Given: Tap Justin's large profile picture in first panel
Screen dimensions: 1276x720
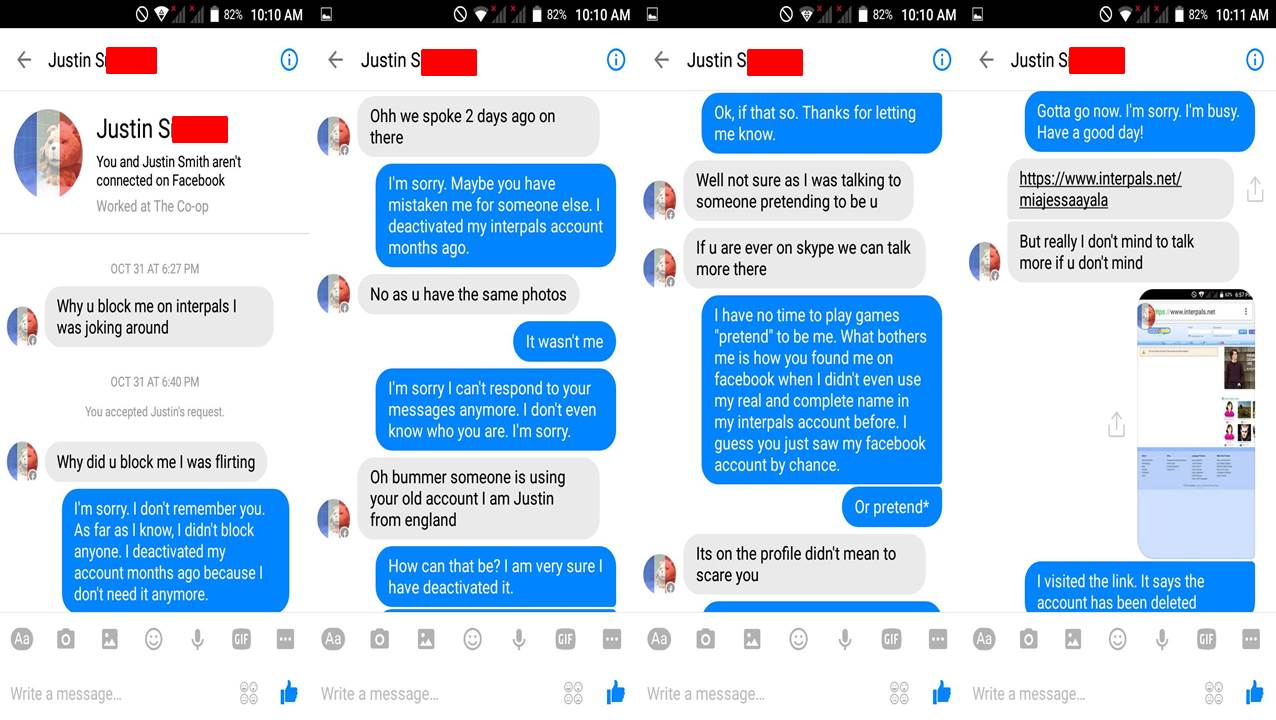Looking at the screenshot, I should [47, 155].
